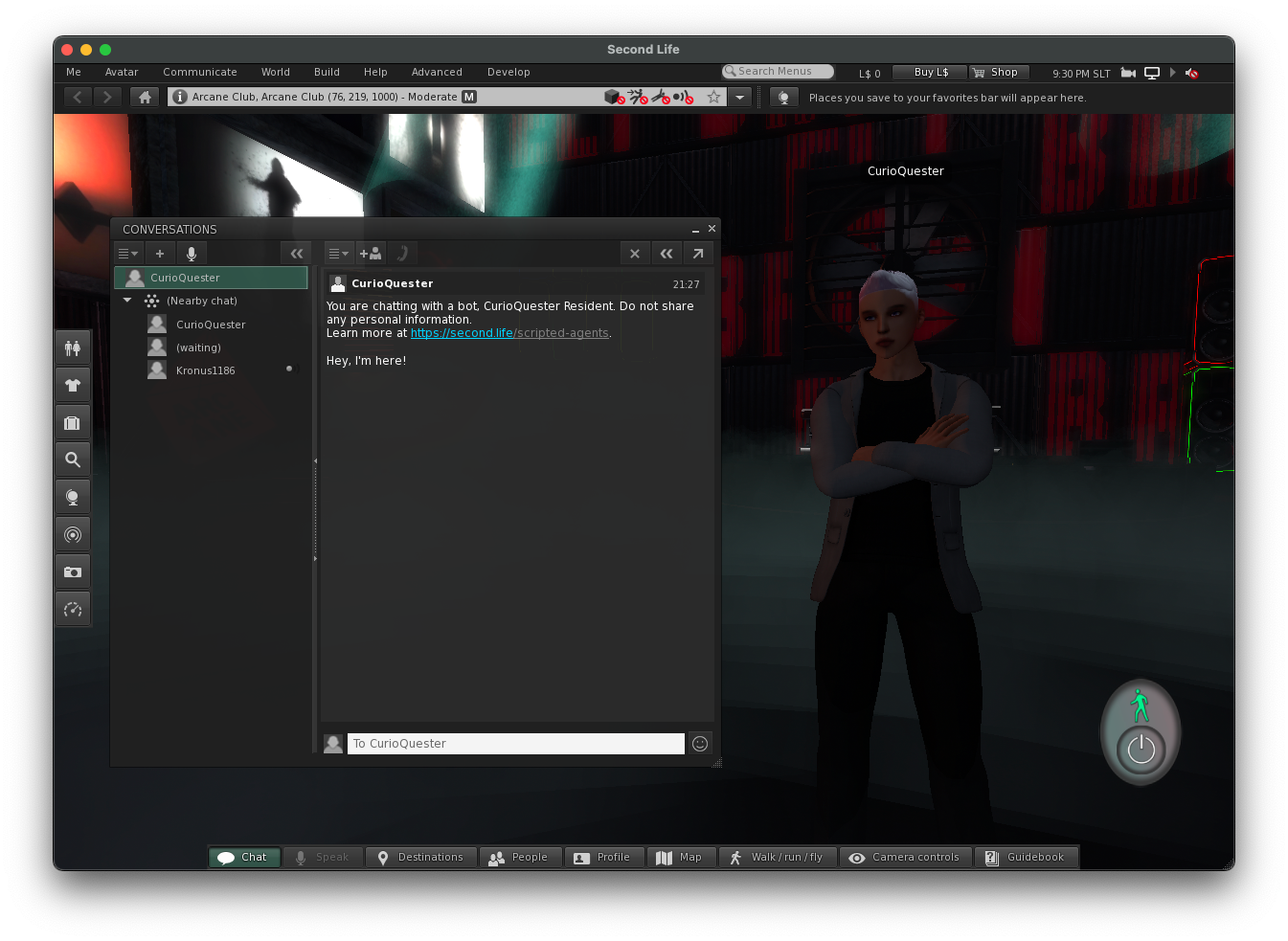Open the emoji picker
Image resolution: width=1288 pixels, height=941 pixels.
pyautogui.click(x=700, y=744)
